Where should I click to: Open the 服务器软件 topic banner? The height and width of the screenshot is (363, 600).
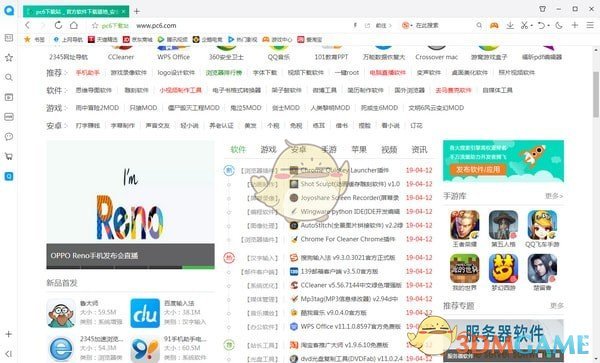(x=503, y=340)
